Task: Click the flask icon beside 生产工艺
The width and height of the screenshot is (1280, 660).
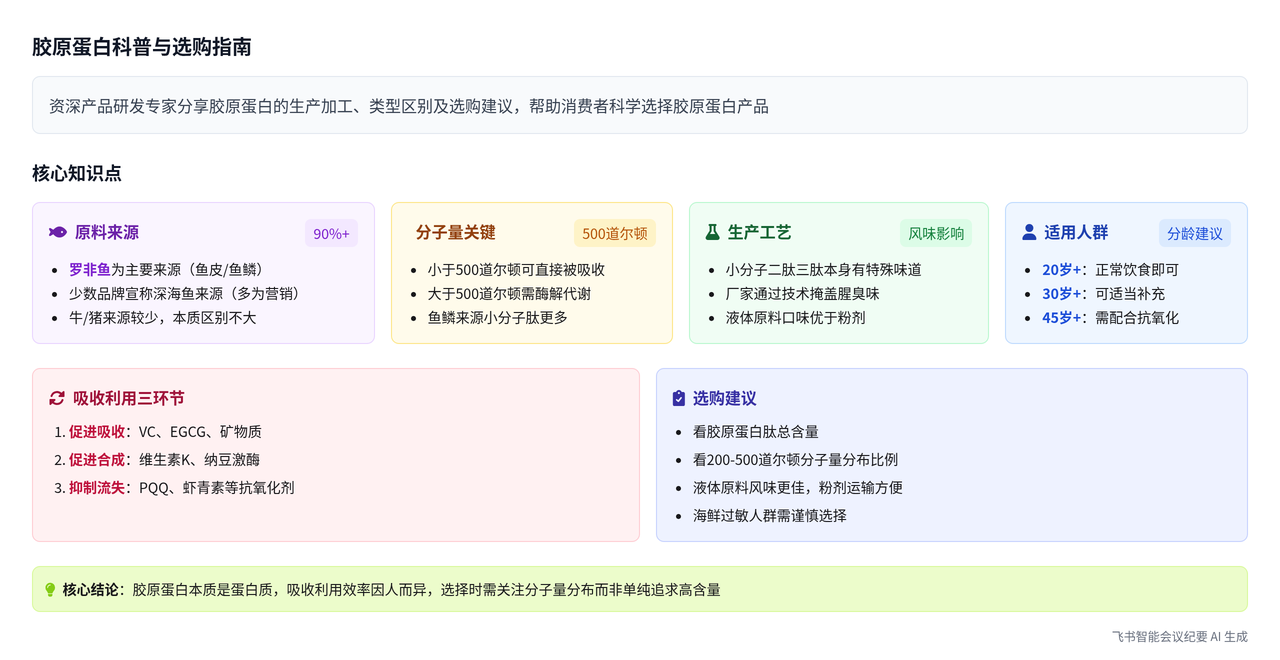Action: click(712, 232)
